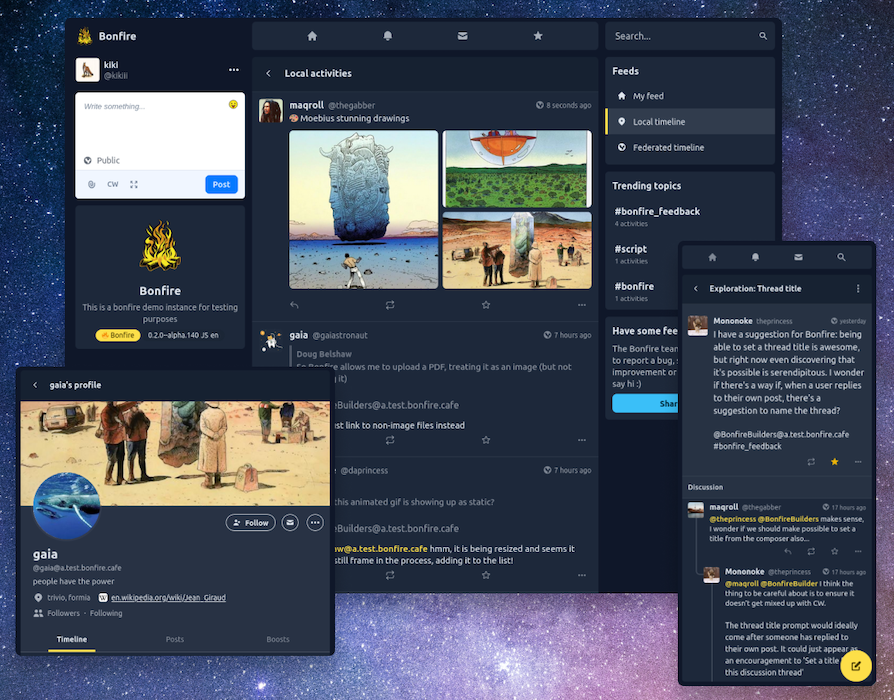This screenshot has width=894, height=700.
Task: Select Federated timeline in Feeds
Action: point(667,147)
